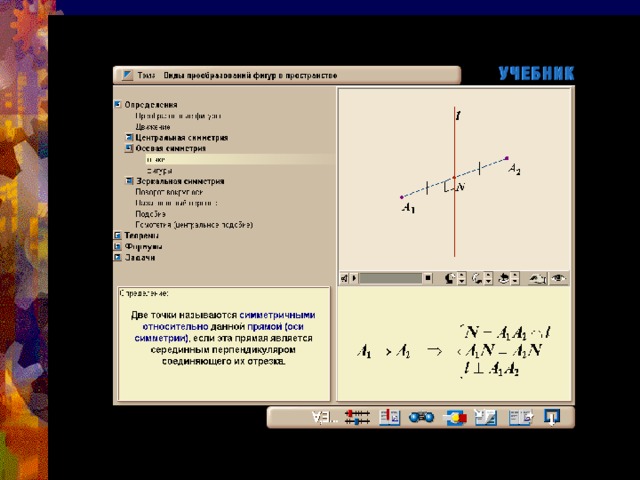
Task: Open the sliders settings icon in bottom toolbar
Action: pos(357,417)
